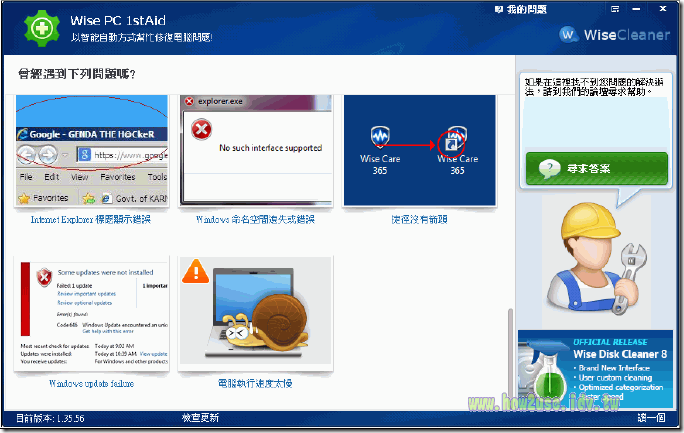684x433 pixels.
Task: Open the title bar options menu icon
Action: [616, 9]
